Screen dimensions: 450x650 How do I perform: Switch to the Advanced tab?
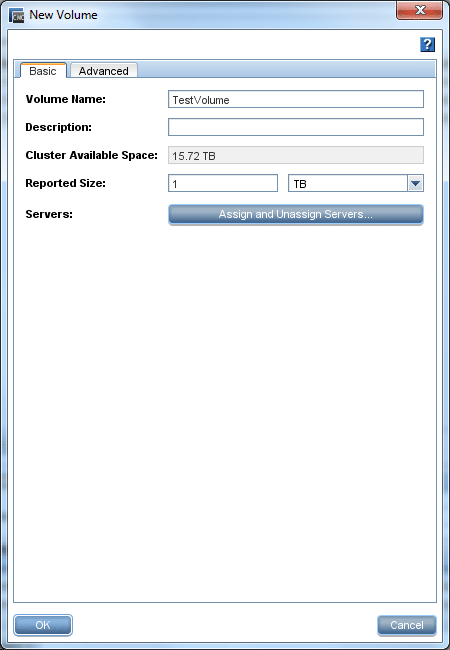click(104, 71)
